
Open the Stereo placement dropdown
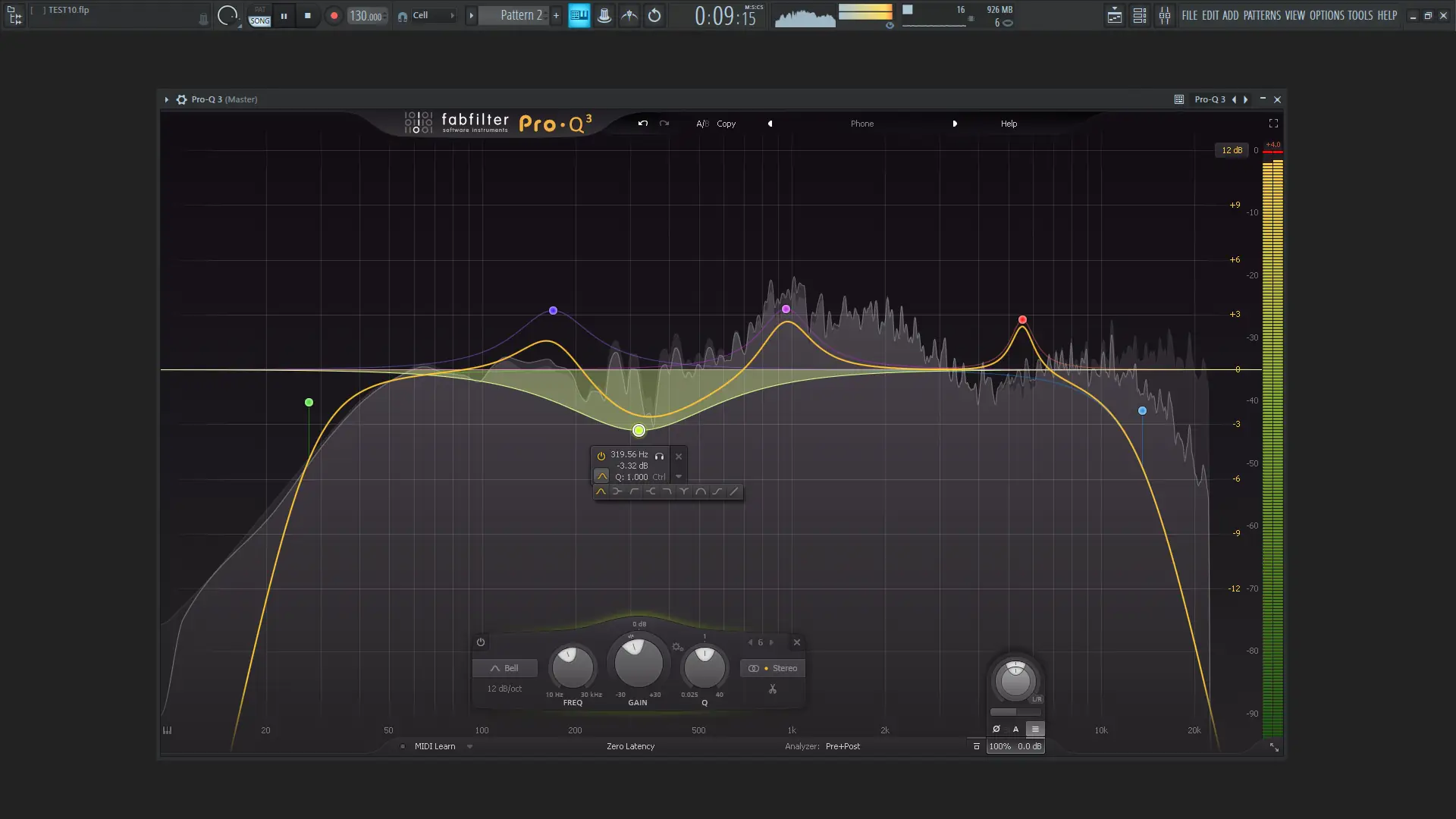pos(773,668)
